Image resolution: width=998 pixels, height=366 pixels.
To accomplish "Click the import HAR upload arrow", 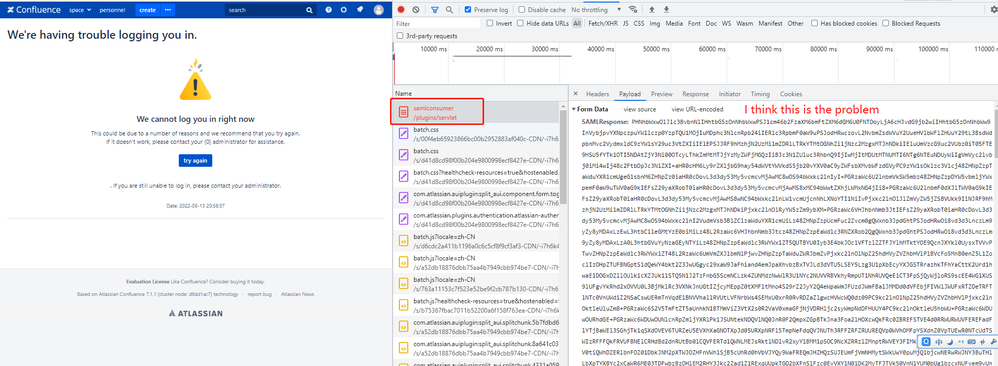I will (x=651, y=10).
